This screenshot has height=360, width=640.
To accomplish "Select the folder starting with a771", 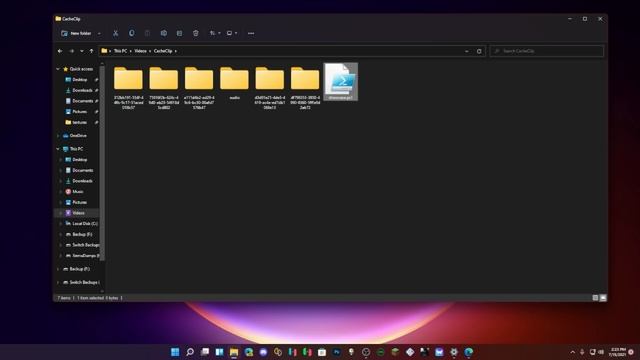I will (x=199, y=88).
